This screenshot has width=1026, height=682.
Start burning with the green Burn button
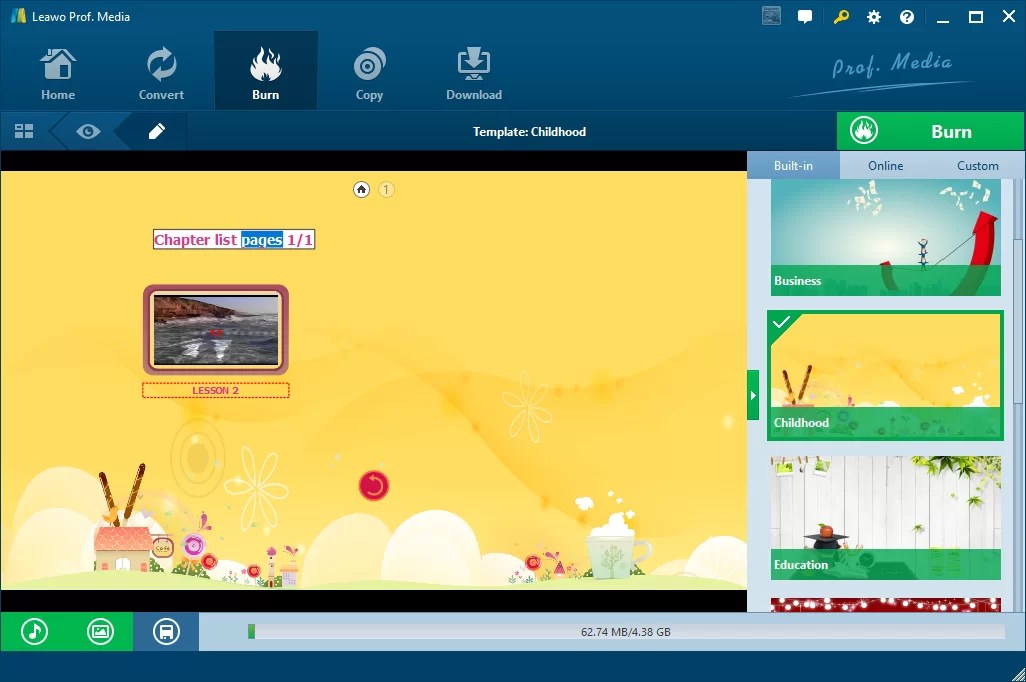click(930, 132)
